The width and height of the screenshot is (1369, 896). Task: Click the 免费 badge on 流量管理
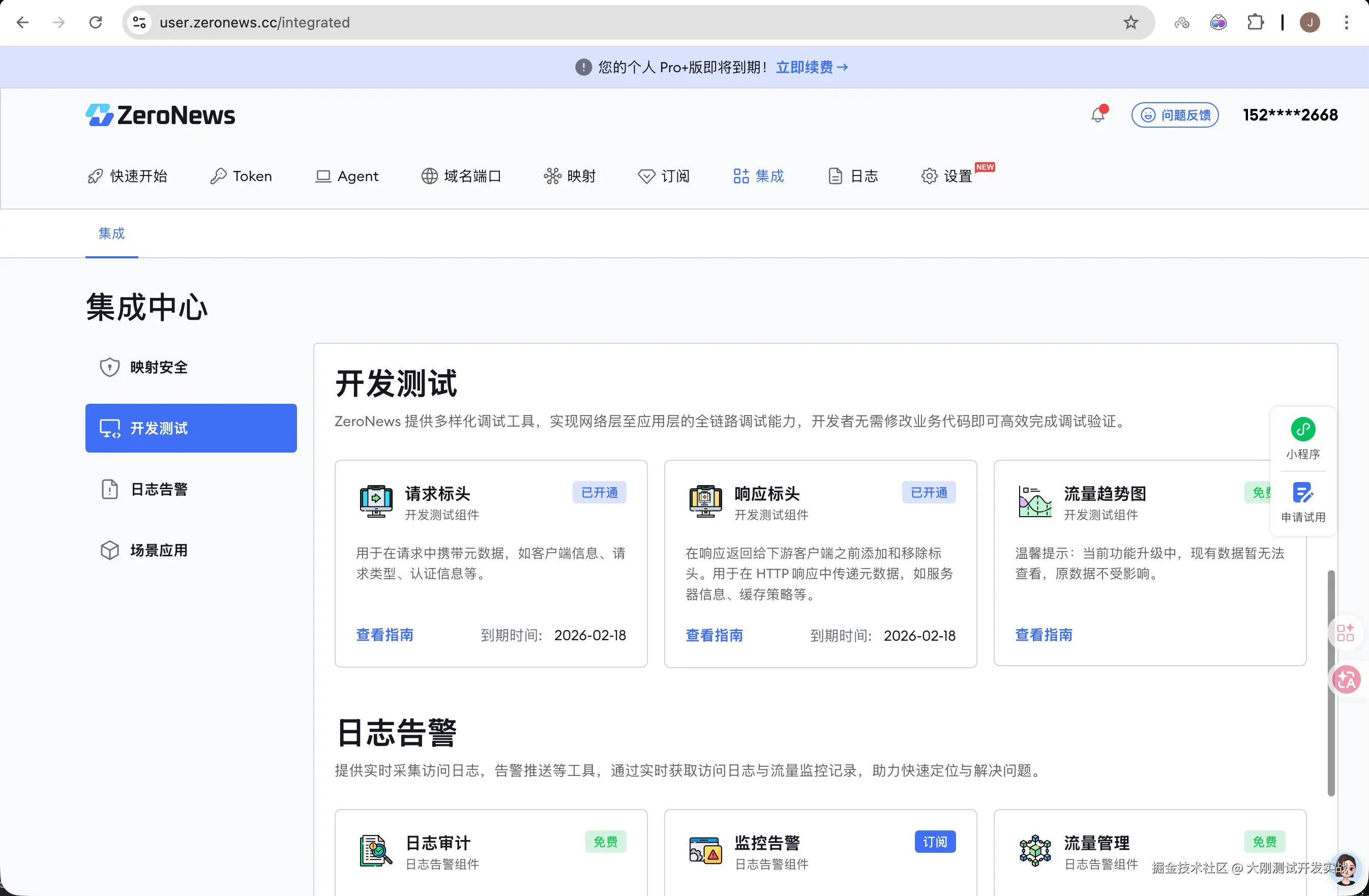[x=1264, y=842]
